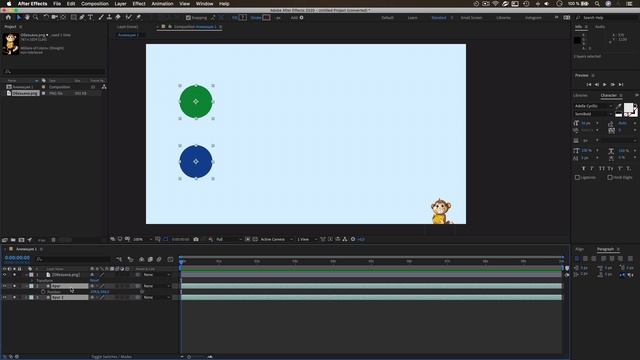Select the Roto Brush tool
The height and width of the screenshot is (360, 640).
pyautogui.click(x=129, y=18)
